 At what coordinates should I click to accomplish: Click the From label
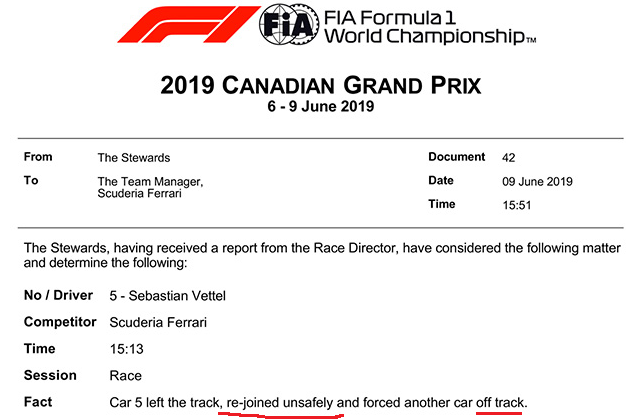[x=38, y=157]
